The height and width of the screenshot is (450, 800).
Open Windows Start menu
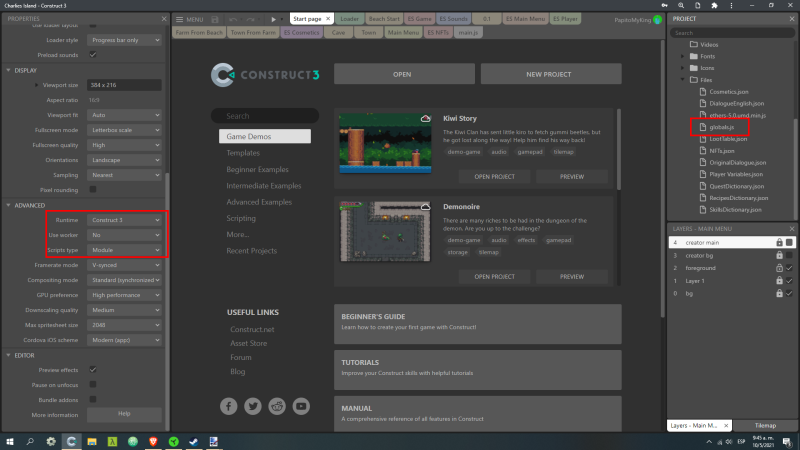pos(10,442)
